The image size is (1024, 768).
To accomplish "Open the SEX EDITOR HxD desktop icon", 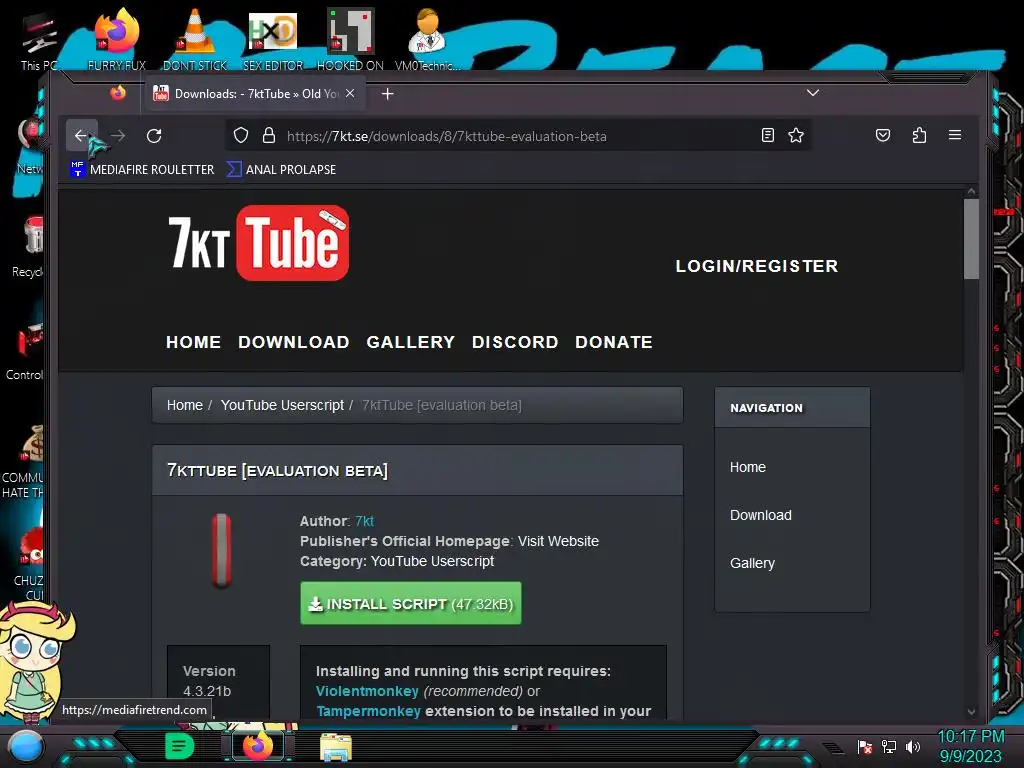I will pyautogui.click(x=273, y=40).
